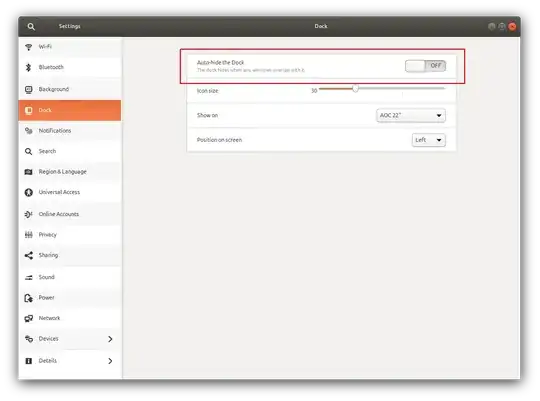The height and width of the screenshot is (401, 540).
Task: Go to Search settings entry
Action: click(70, 151)
